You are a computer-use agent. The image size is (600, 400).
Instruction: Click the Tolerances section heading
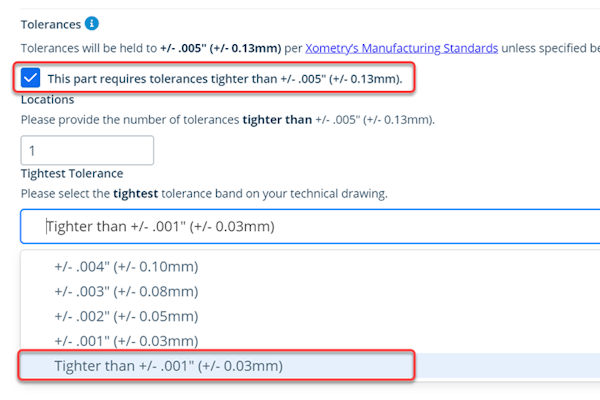pyautogui.click(x=49, y=23)
